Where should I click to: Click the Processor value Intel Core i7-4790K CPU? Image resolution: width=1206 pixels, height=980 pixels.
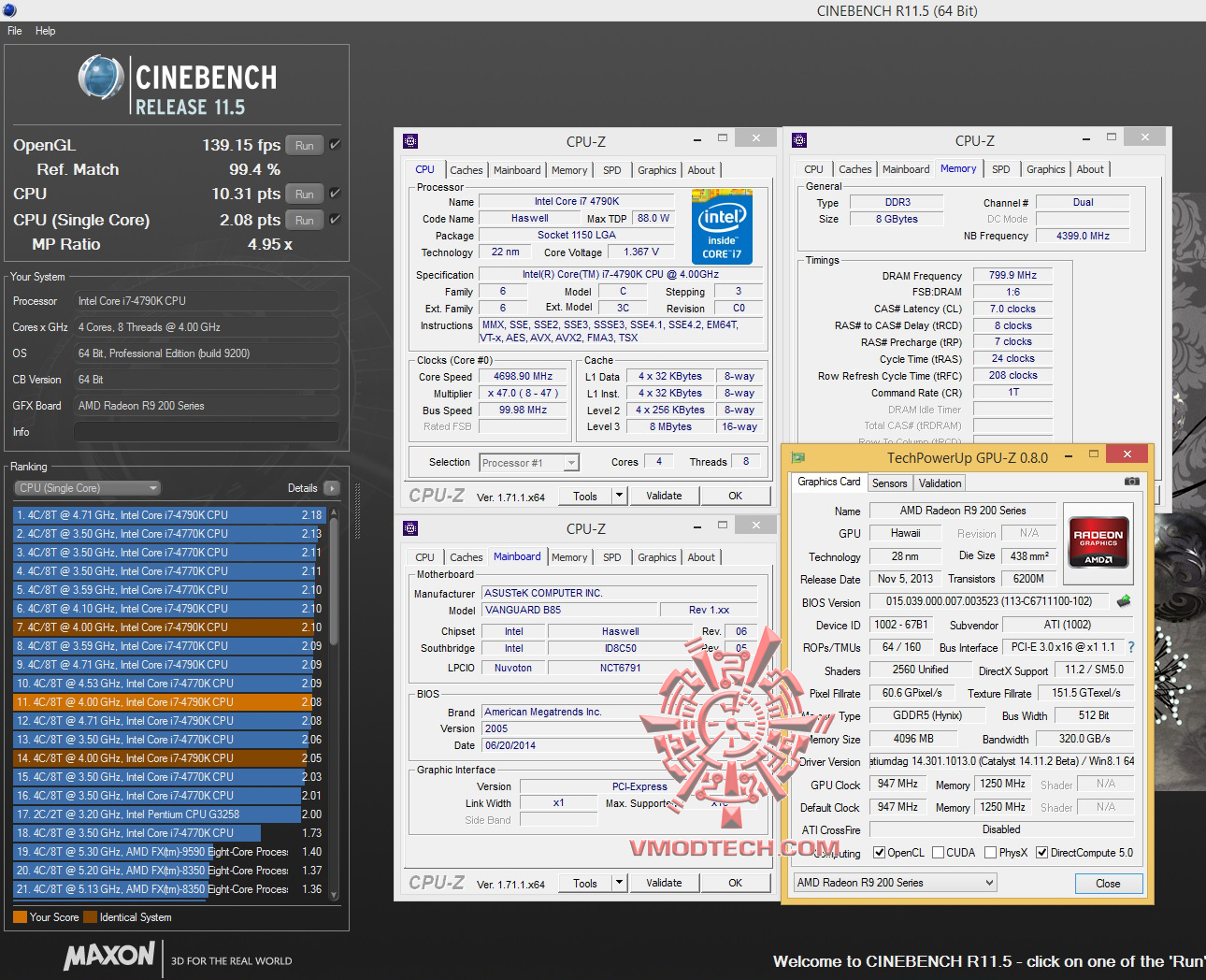pos(206,301)
